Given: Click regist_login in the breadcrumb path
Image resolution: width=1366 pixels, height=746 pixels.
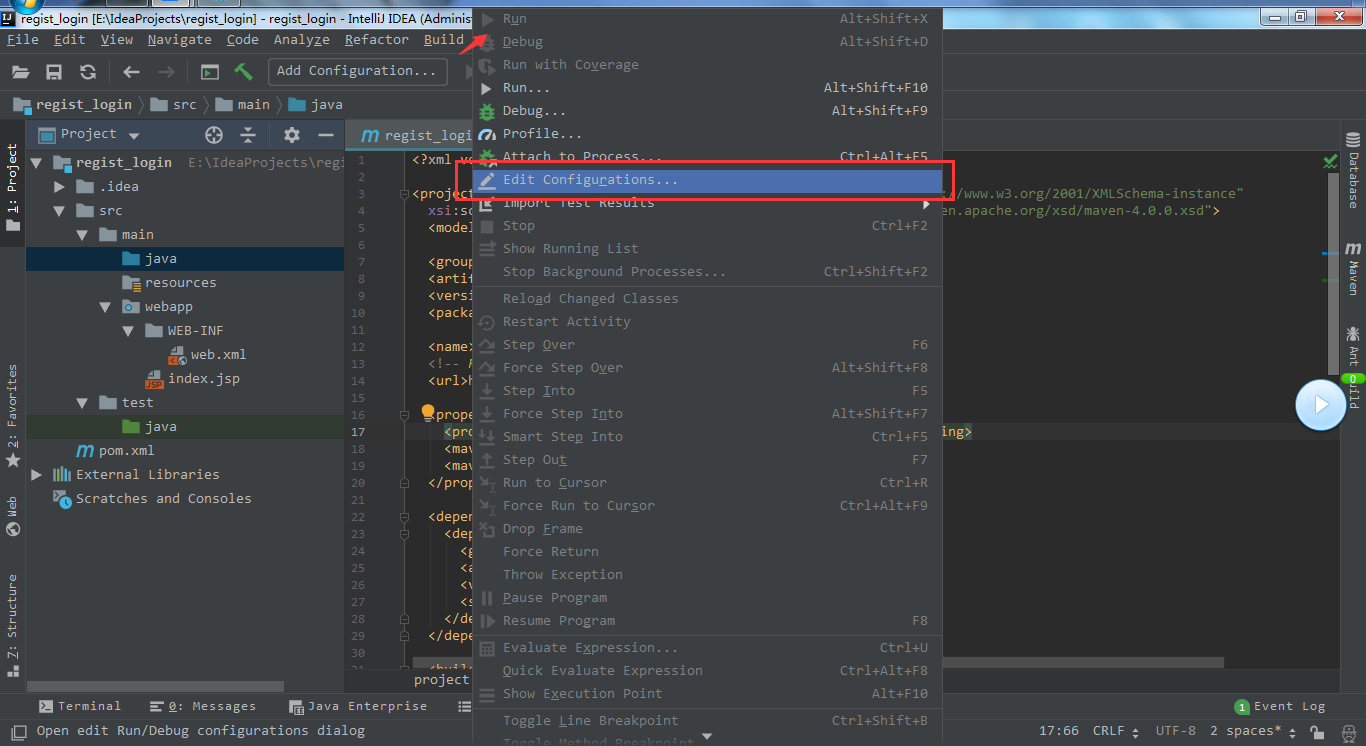Looking at the screenshot, I should [x=73, y=104].
